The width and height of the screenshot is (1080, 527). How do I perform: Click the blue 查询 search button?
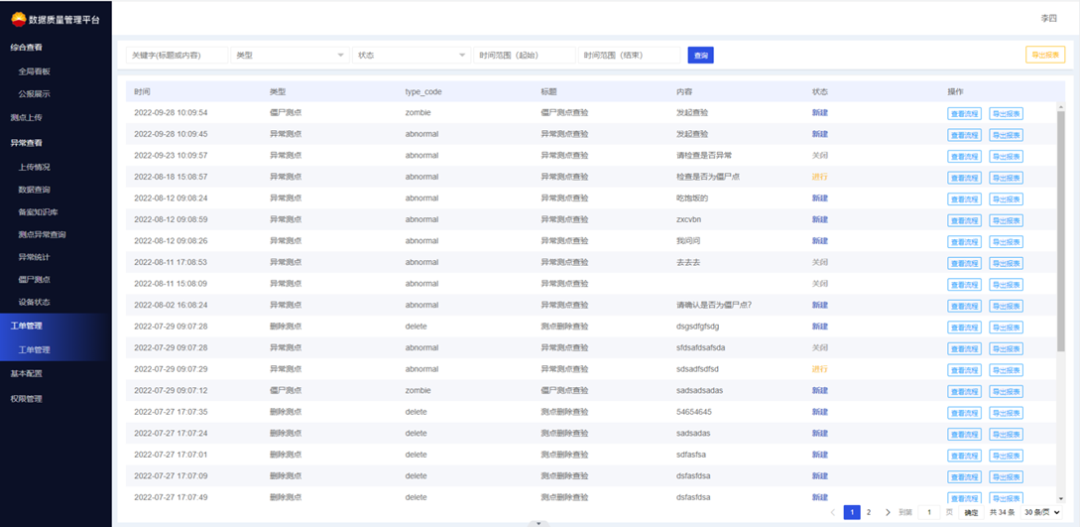pyautogui.click(x=700, y=55)
